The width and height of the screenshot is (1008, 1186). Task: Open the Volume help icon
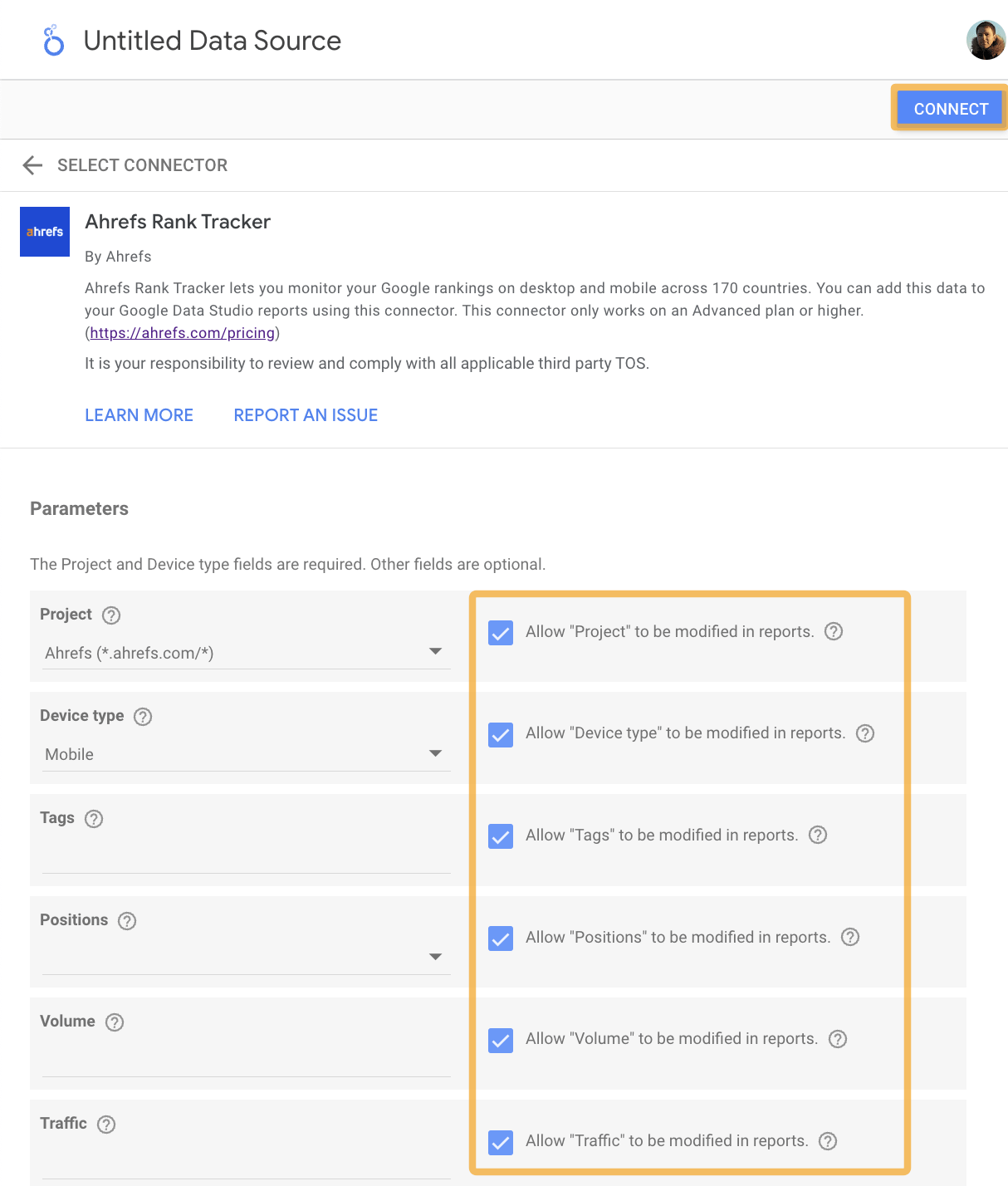click(x=115, y=1022)
